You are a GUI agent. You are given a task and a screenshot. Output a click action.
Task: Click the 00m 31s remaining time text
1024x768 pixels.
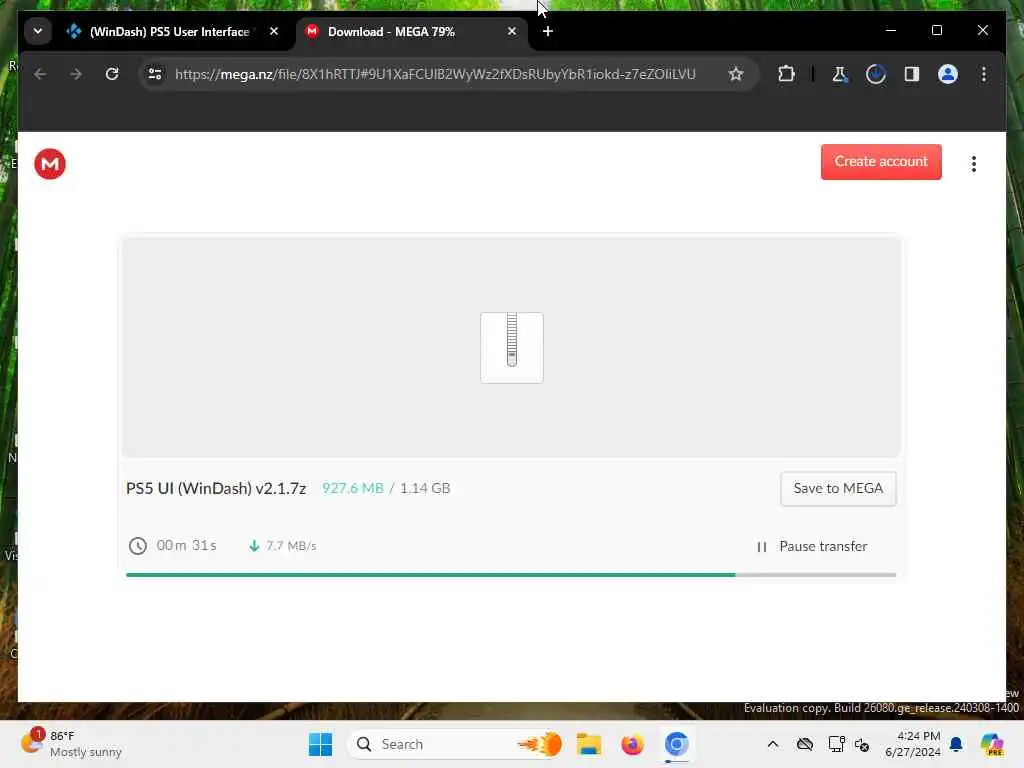pyautogui.click(x=186, y=545)
